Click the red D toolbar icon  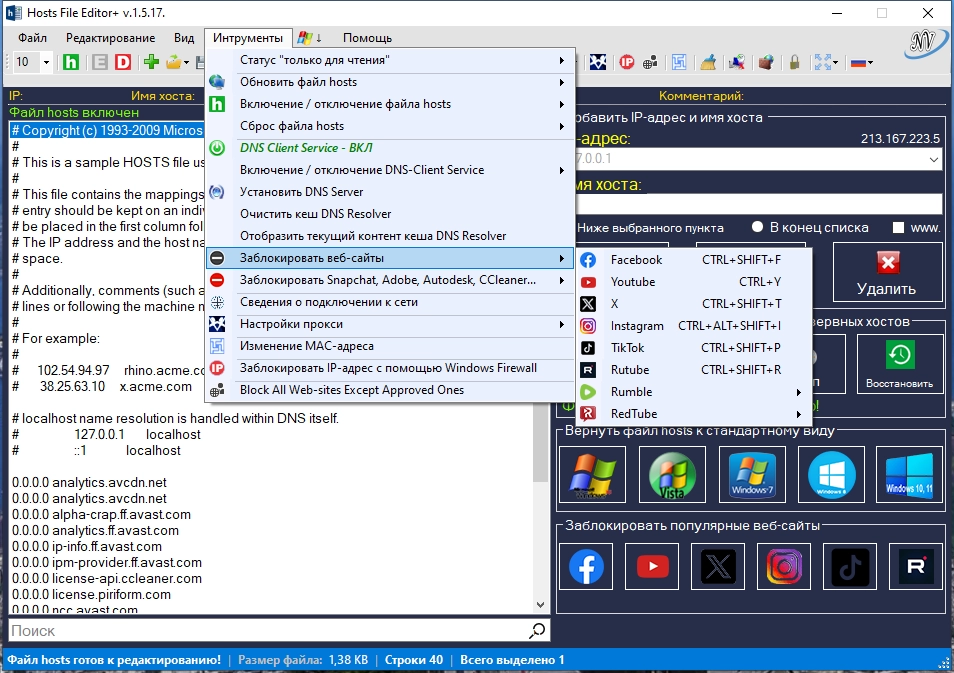tap(123, 62)
